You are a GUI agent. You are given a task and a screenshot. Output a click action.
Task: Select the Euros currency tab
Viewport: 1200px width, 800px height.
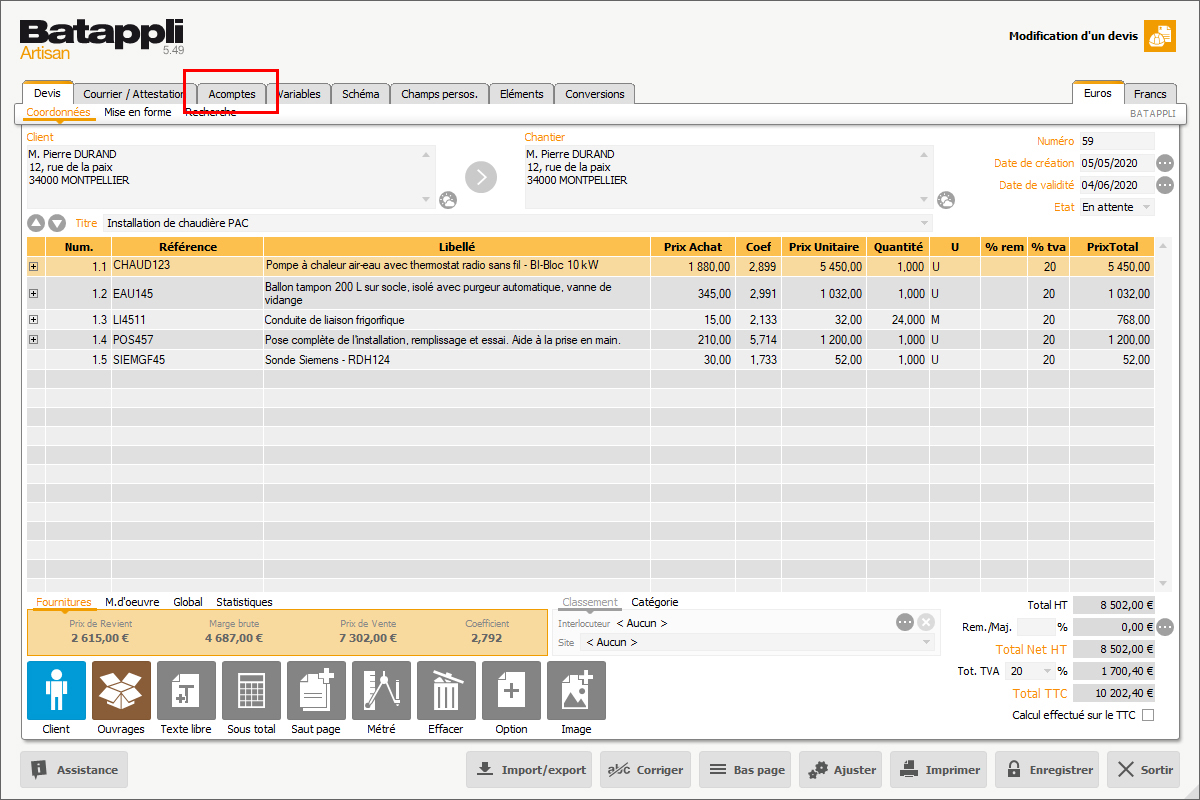(x=1097, y=92)
